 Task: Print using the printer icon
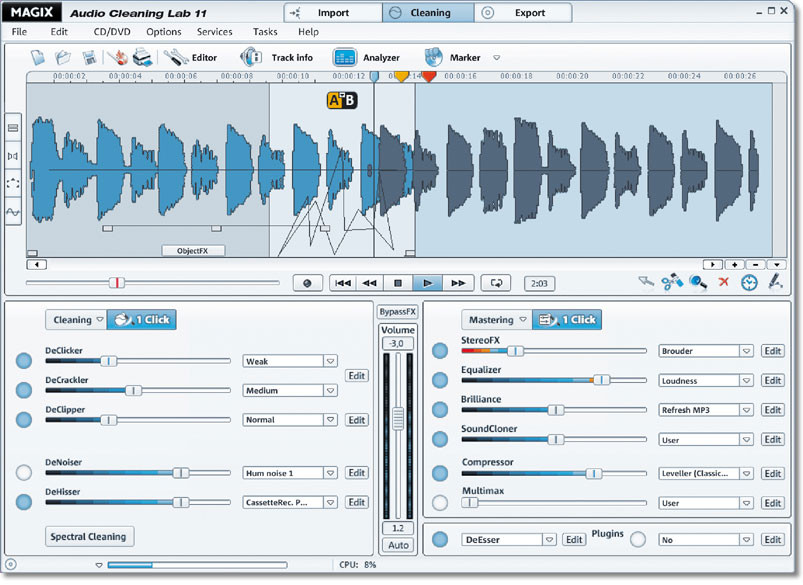point(142,57)
